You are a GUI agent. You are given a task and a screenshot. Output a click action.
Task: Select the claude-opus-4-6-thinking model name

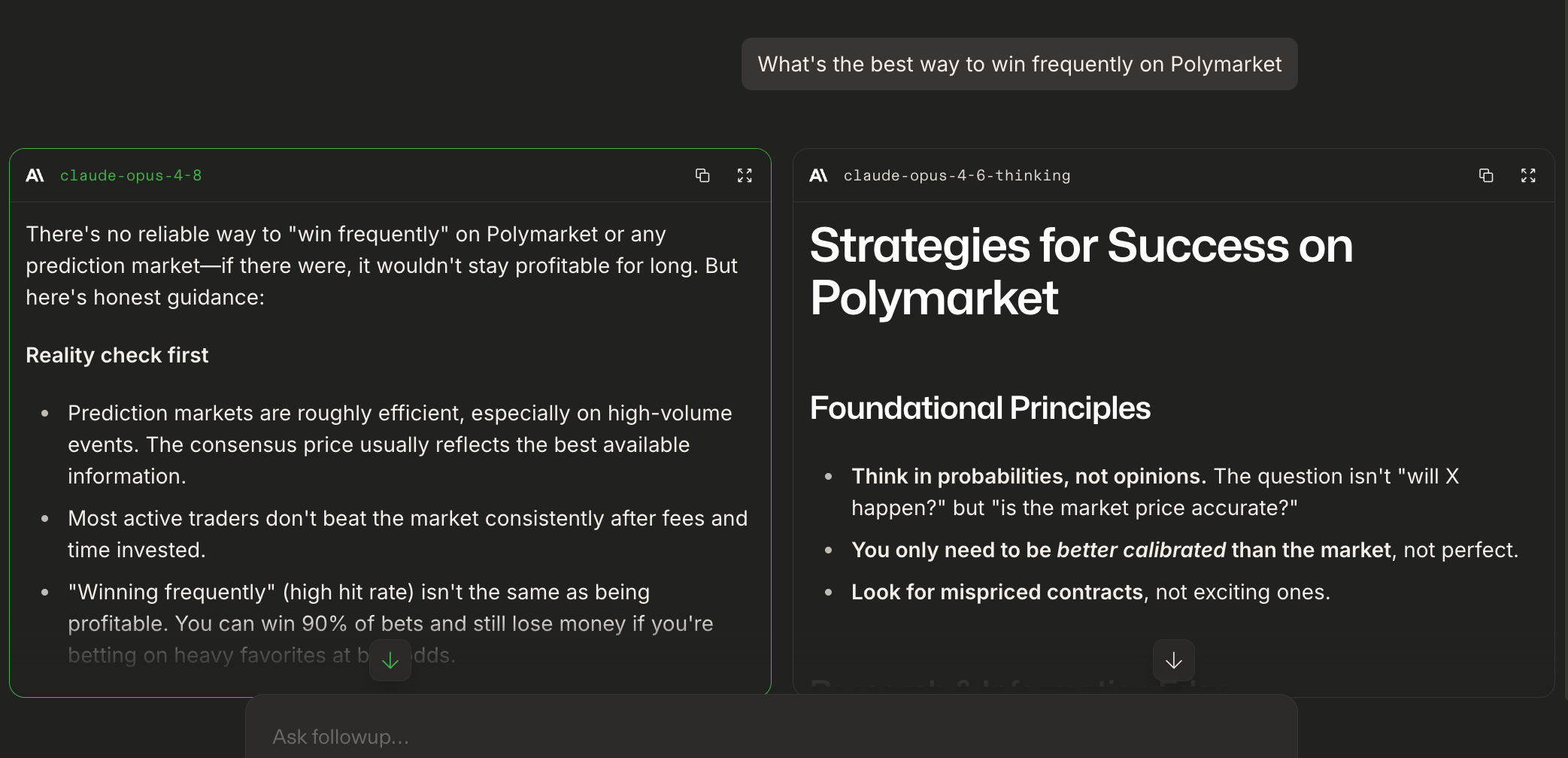(x=957, y=175)
